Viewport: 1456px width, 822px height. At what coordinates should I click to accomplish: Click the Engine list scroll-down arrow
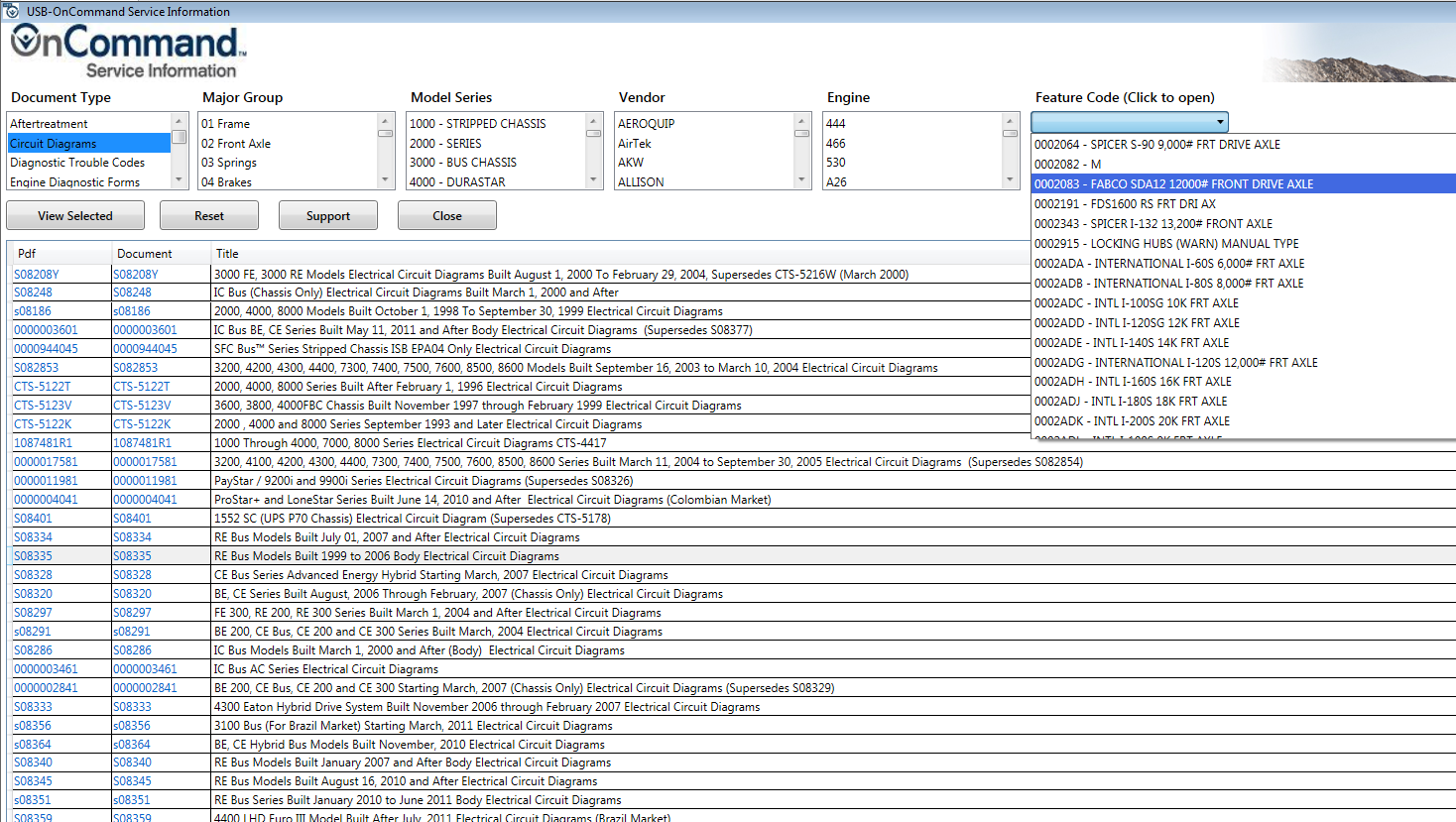1010,181
